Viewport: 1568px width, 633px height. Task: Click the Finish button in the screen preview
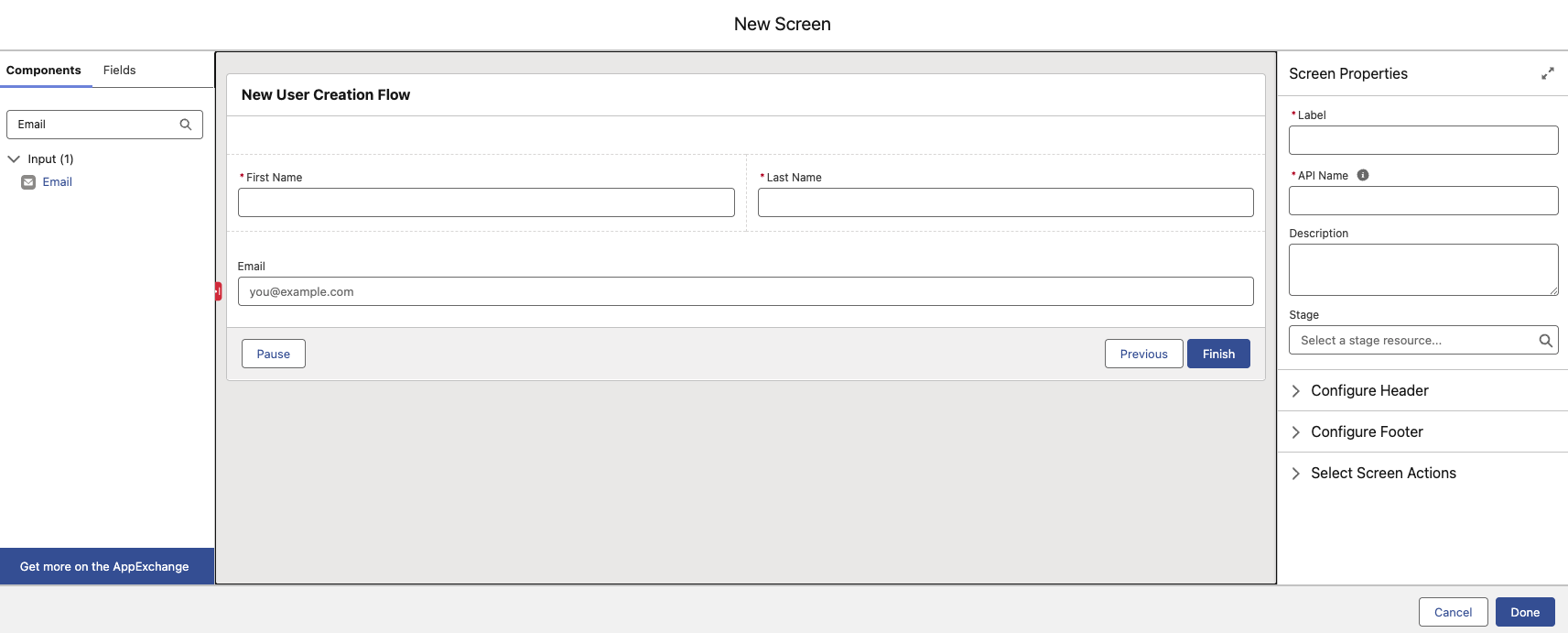click(x=1218, y=354)
